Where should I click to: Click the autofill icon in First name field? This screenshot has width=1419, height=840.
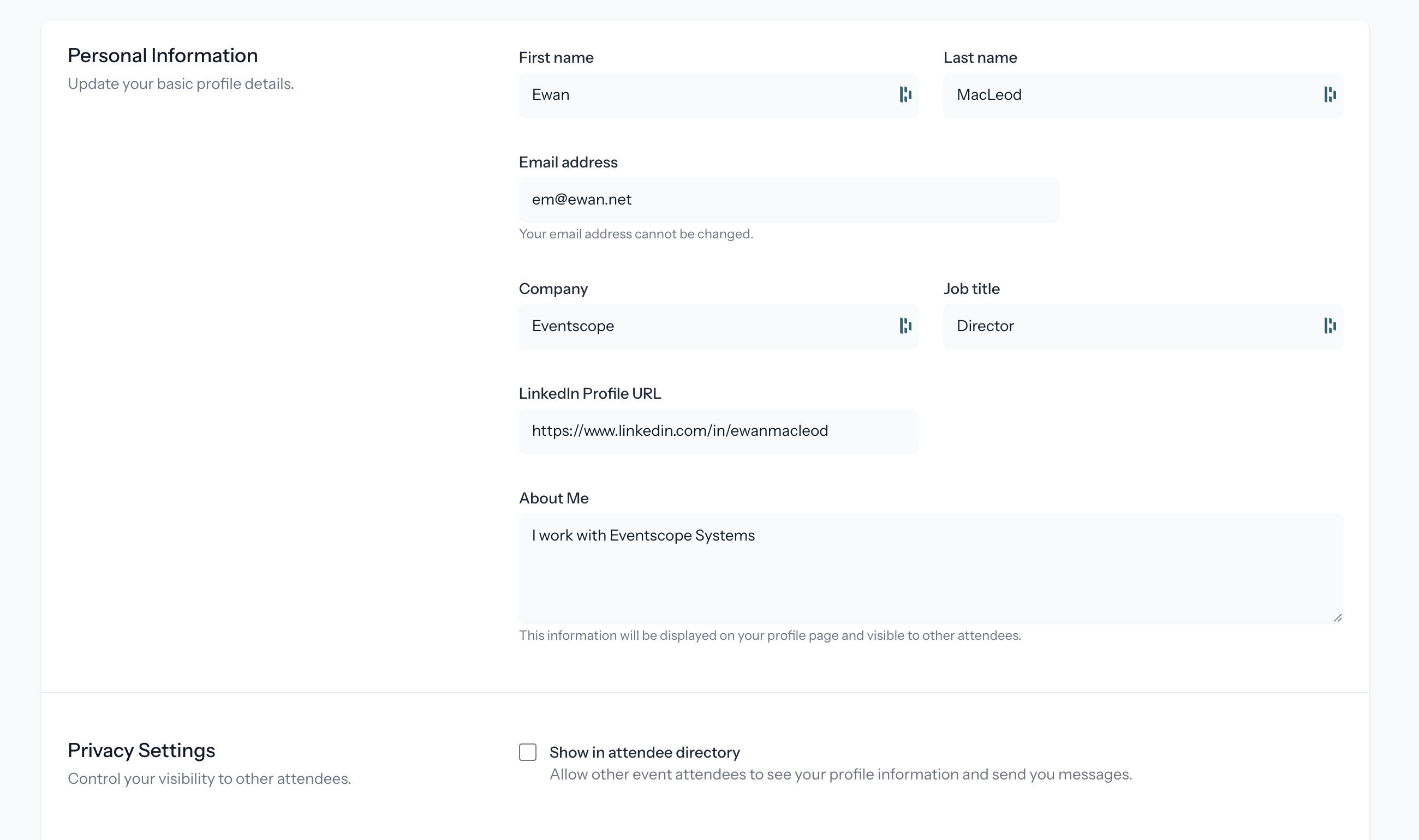905,94
